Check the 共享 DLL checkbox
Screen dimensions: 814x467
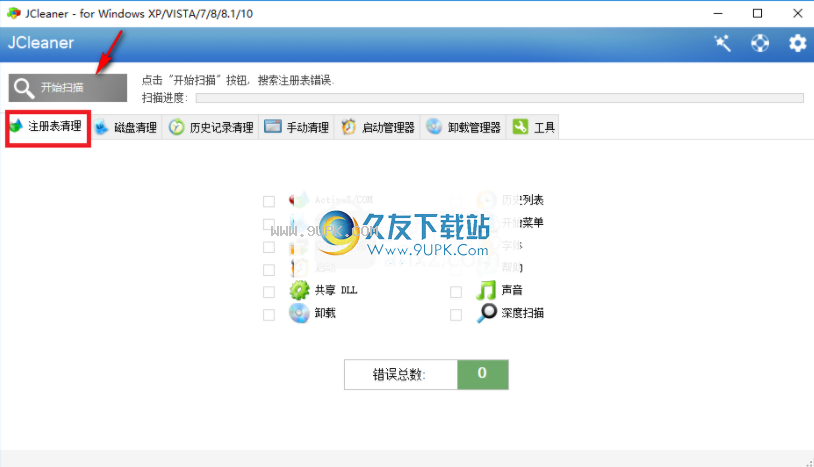(x=269, y=292)
